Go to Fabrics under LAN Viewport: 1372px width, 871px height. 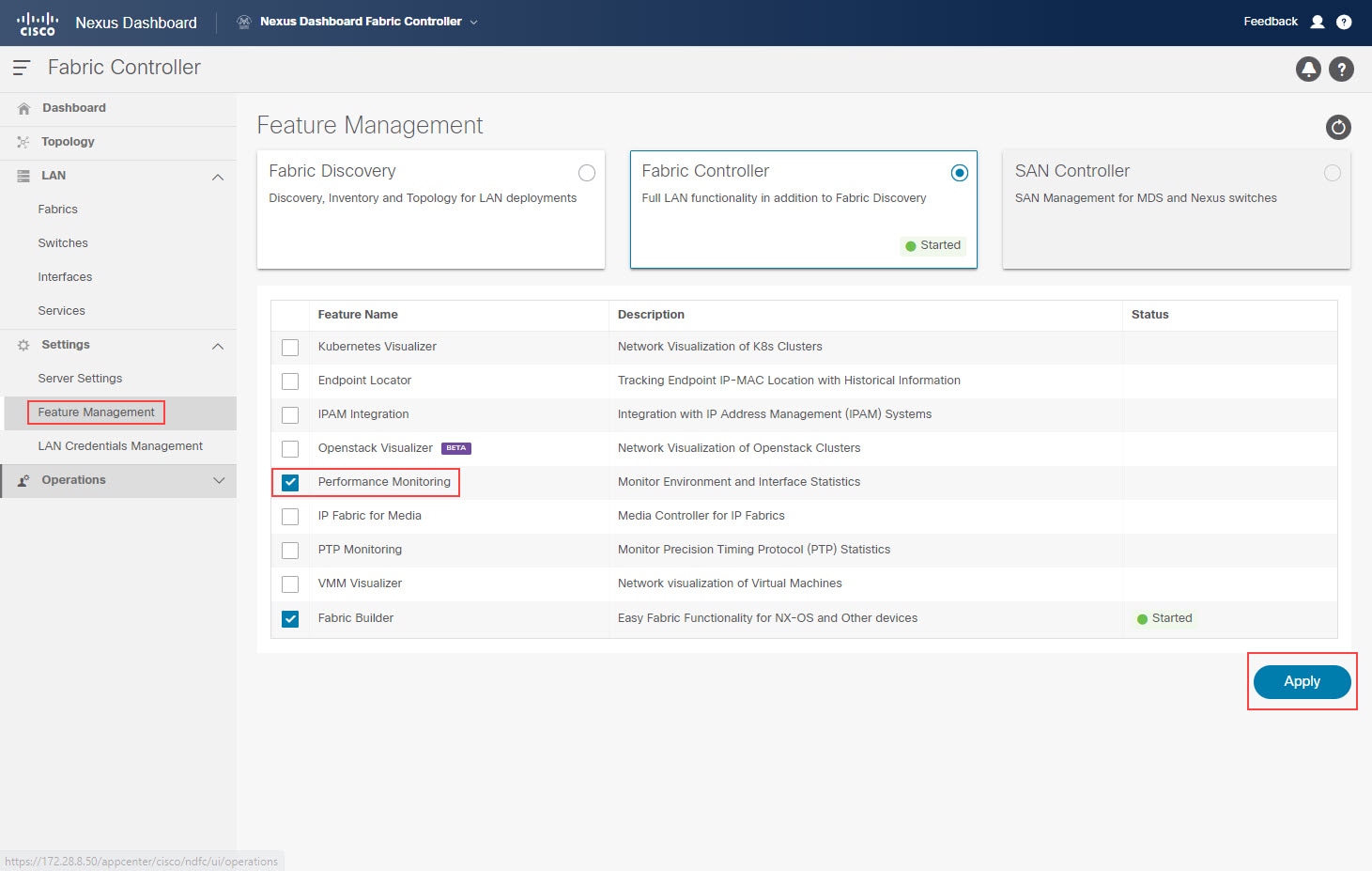[x=57, y=210]
